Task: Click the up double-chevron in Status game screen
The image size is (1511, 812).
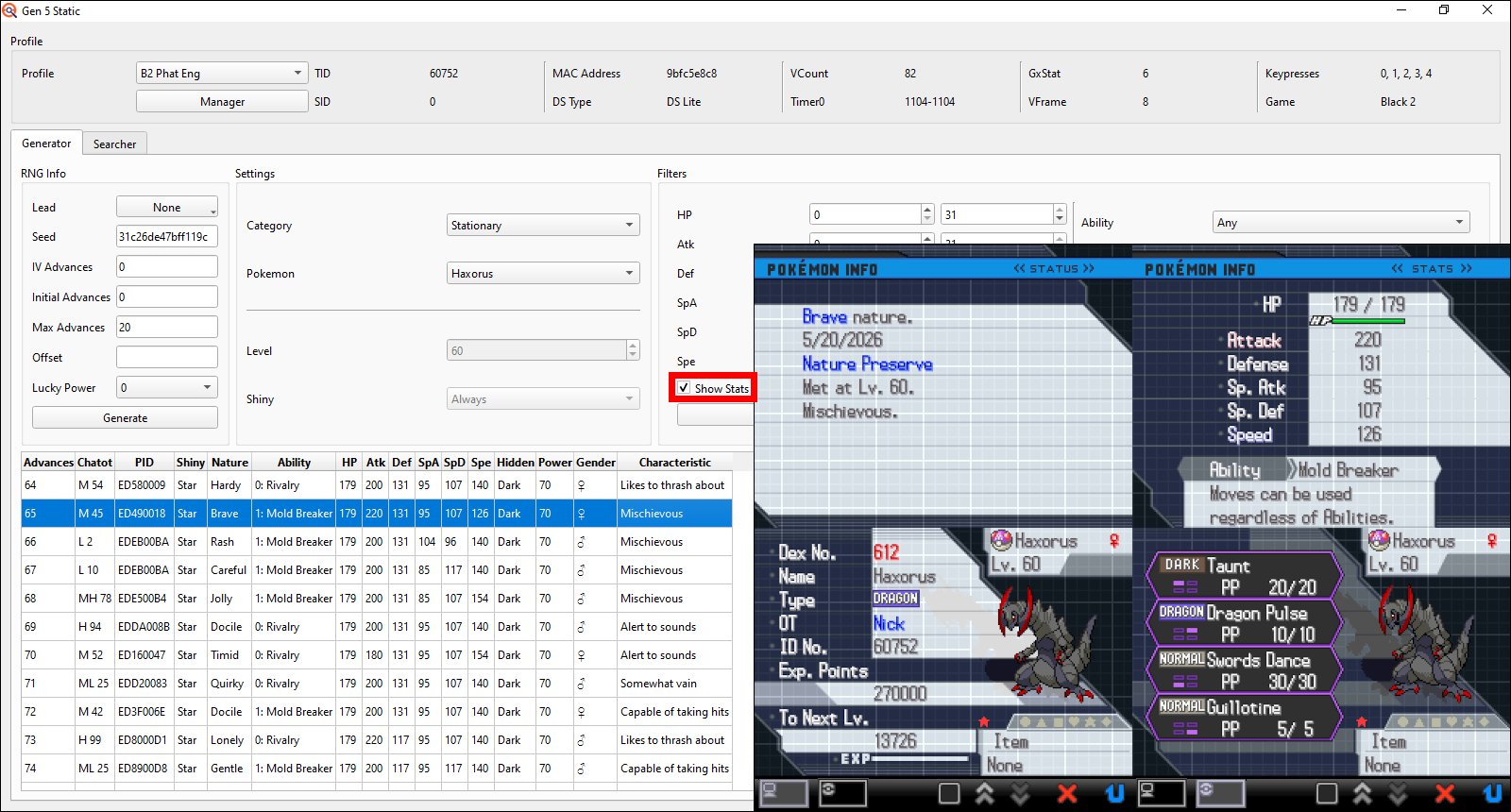Action: coord(985,793)
